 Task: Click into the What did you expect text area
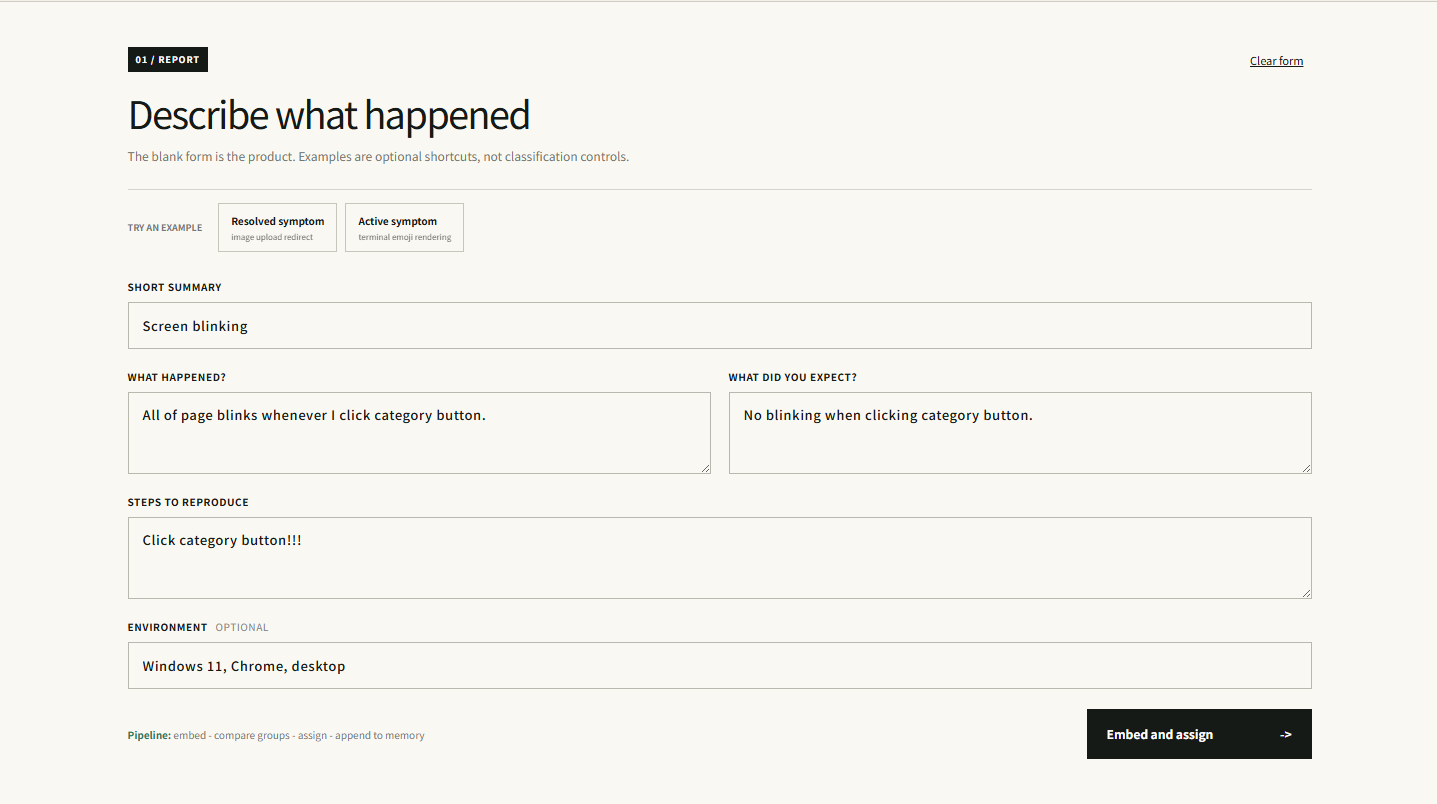point(1020,433)
